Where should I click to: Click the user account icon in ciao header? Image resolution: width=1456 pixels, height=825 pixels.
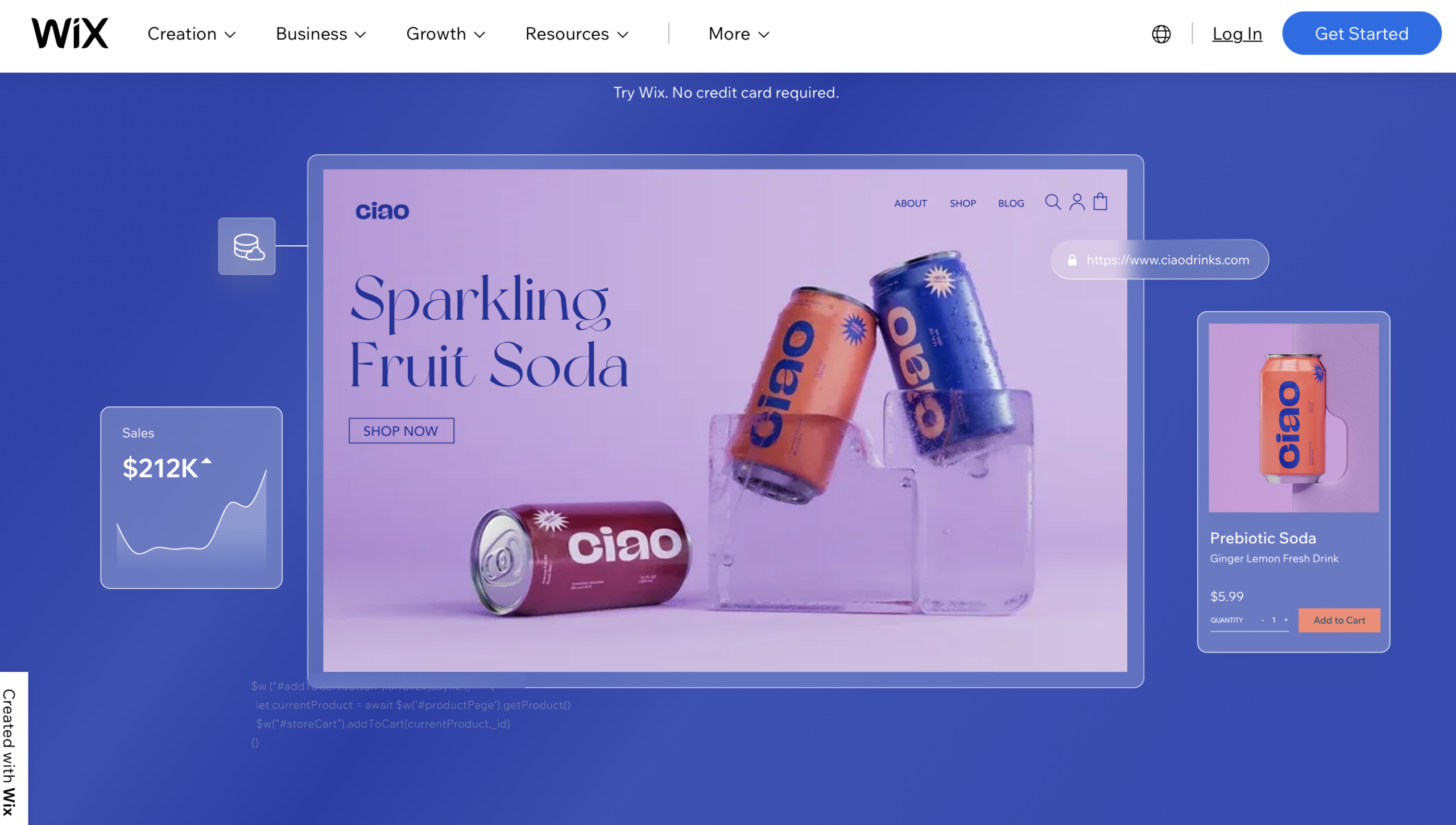coord(1077,202)
